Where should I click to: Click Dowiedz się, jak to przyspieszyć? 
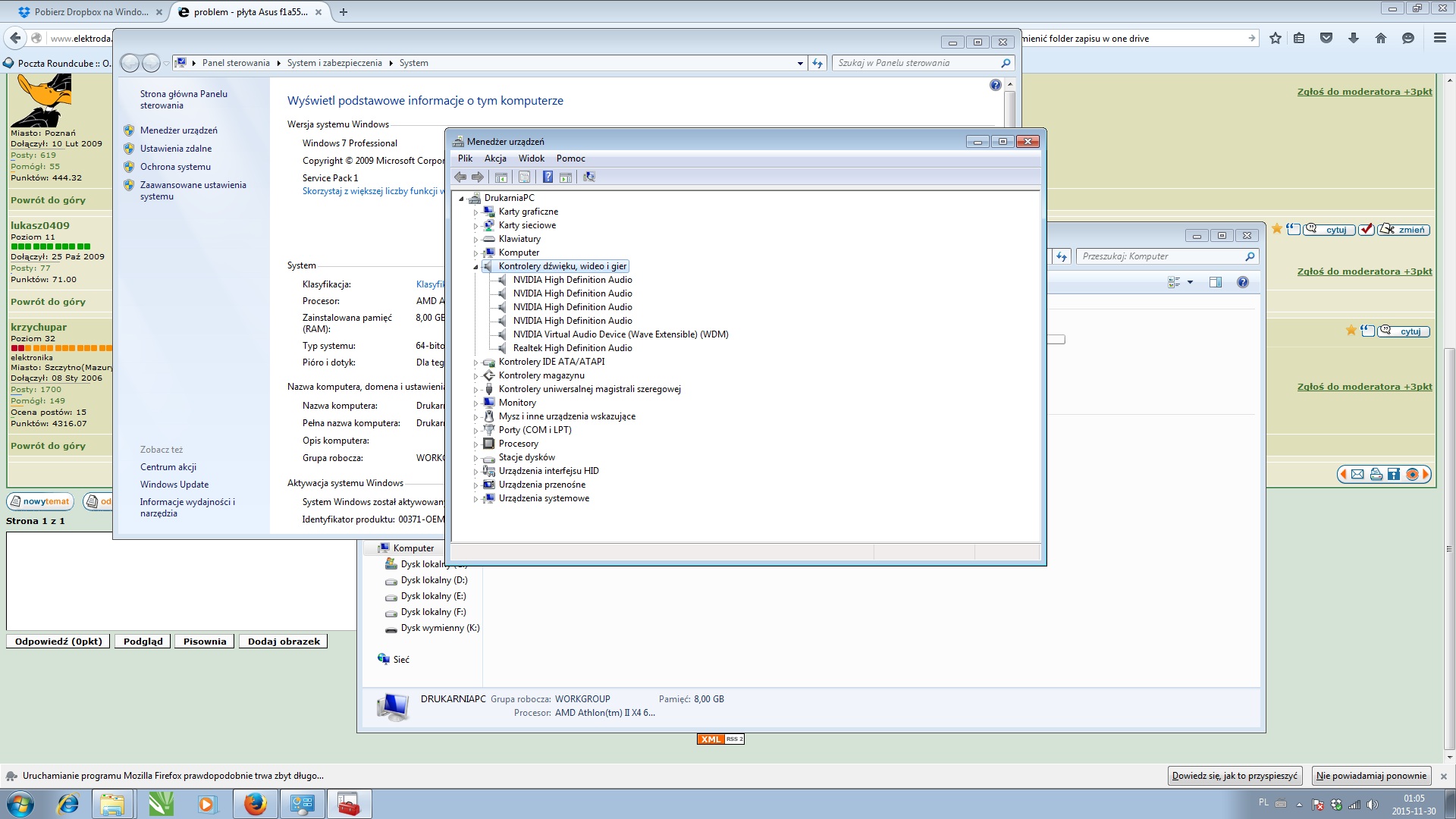[1235, 776]
